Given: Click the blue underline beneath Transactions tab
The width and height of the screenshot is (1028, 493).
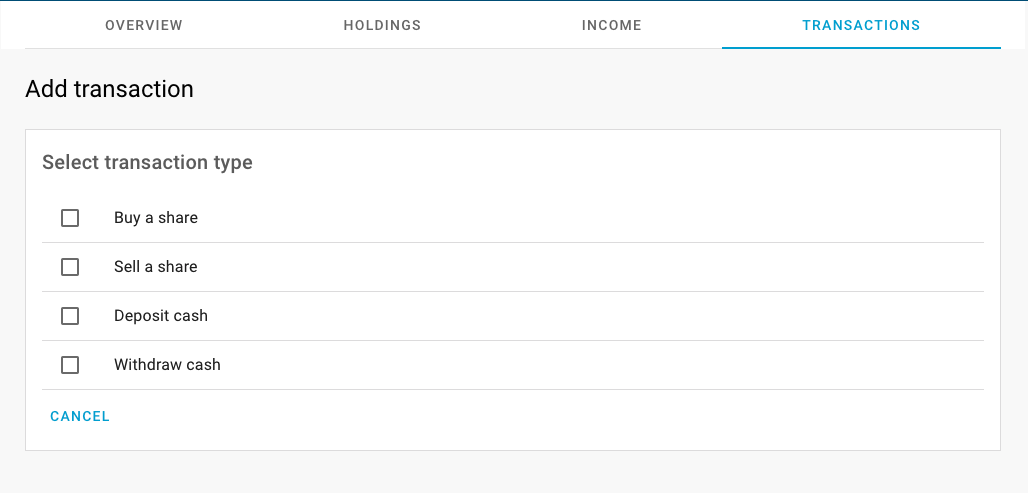Looking at the screenshot, I should [x=861, y=48].
